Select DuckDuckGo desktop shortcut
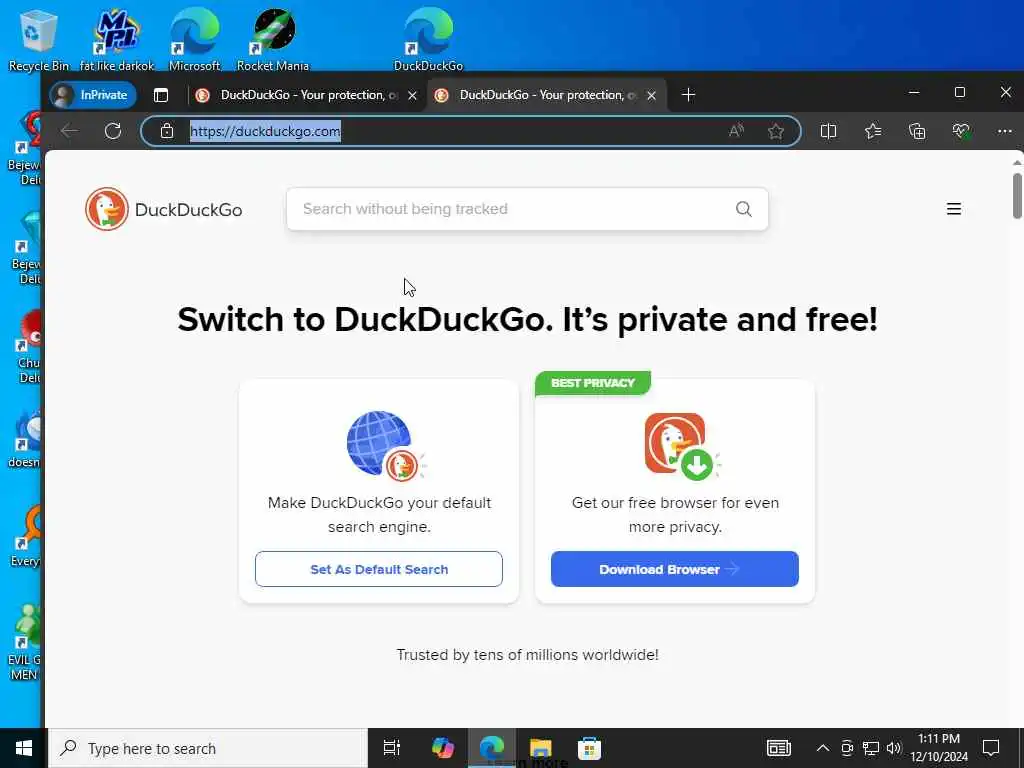The image size is (1024, 768). (x=428, y=39)
